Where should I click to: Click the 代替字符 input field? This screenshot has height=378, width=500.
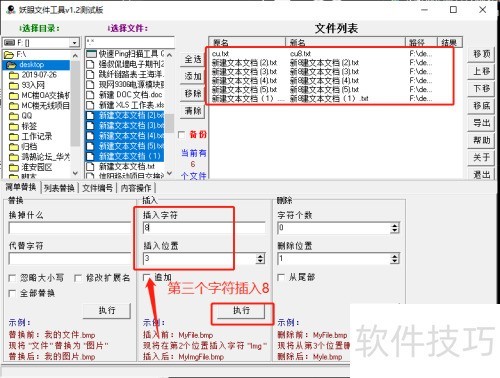pos(70,259)
